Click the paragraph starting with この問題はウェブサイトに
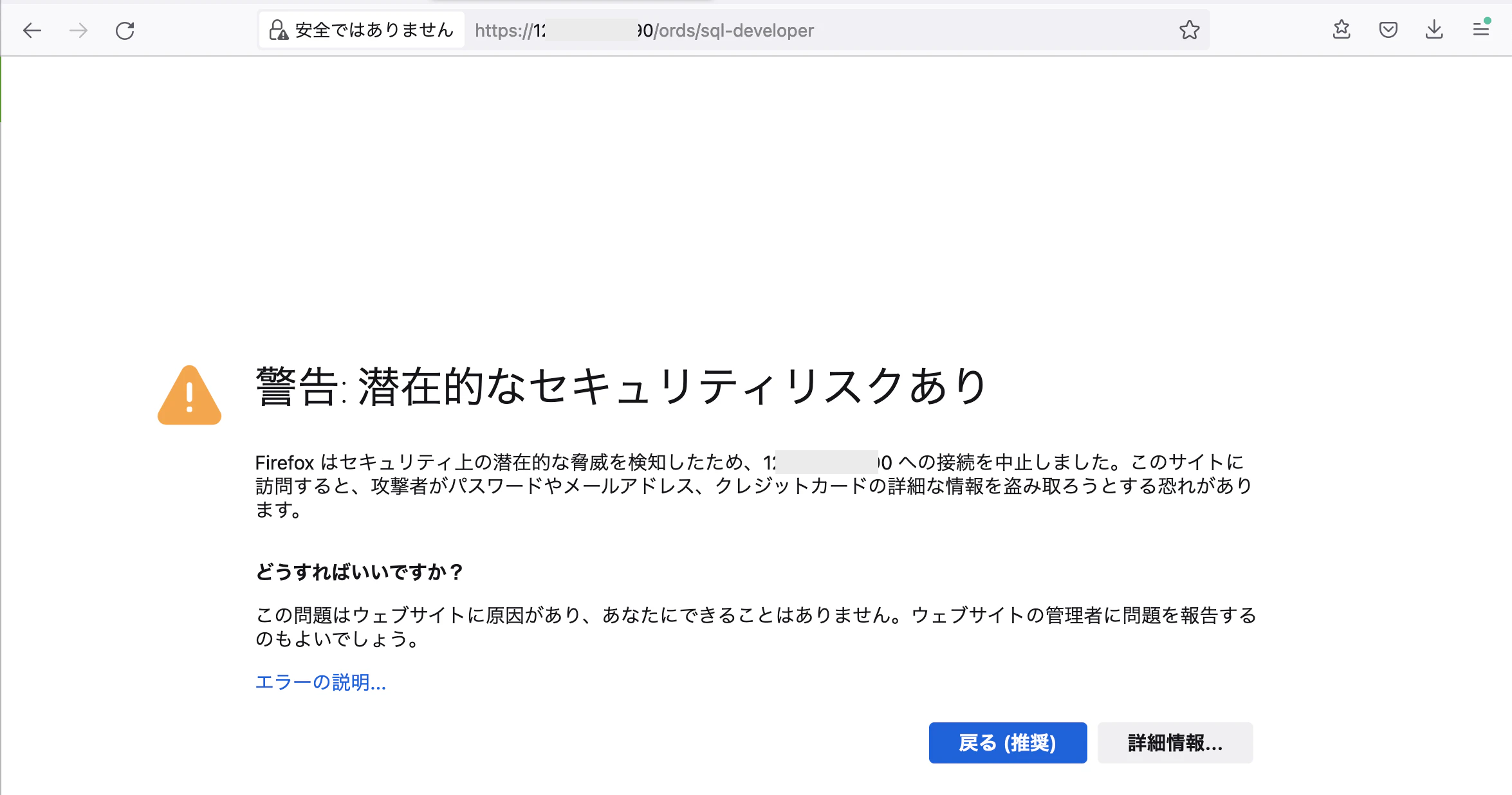1512x795 pixels. point(755,627)
